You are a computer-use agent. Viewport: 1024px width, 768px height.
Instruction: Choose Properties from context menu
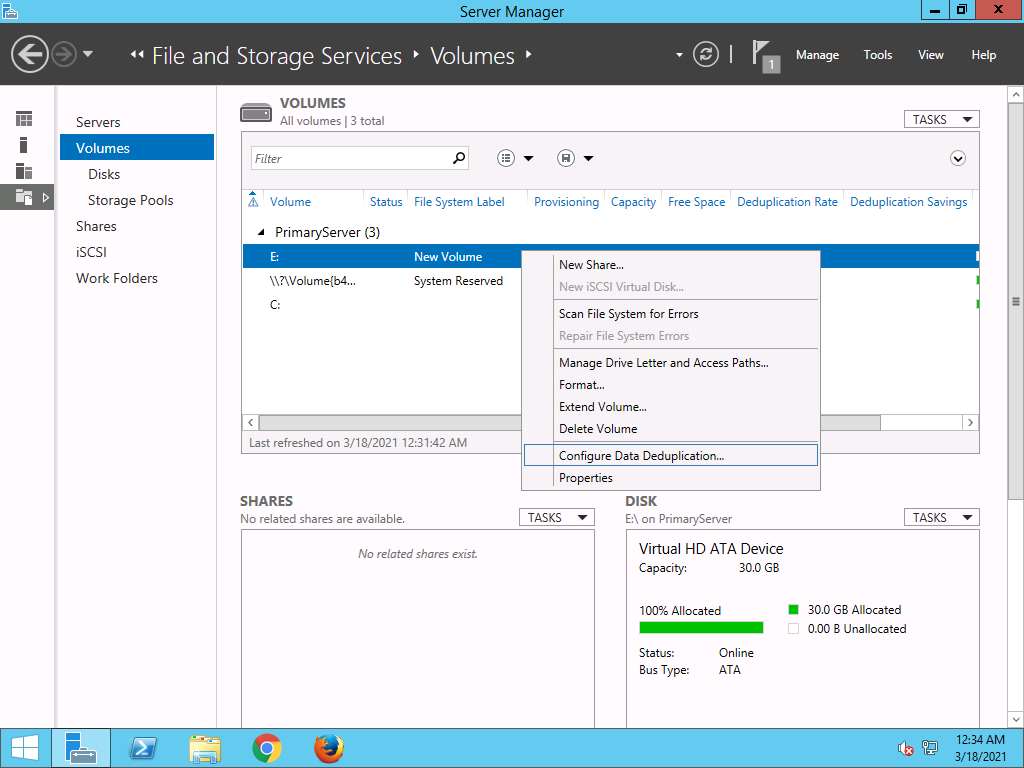(x=671, y=477)
